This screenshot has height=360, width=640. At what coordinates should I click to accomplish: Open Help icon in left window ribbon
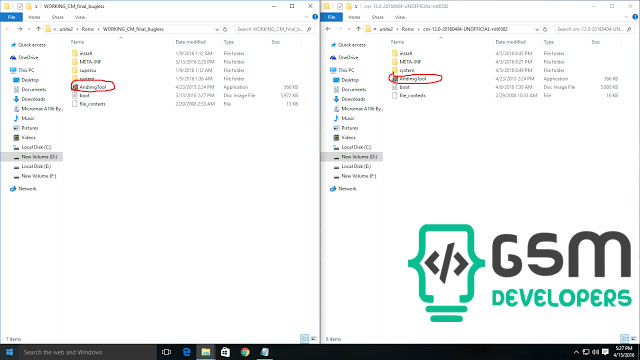315,17
